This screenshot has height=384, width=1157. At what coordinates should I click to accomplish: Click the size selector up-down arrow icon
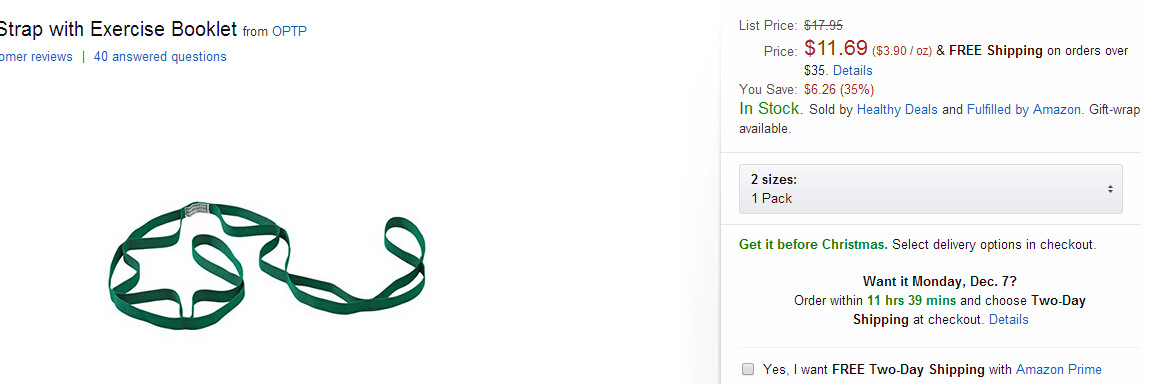click(1110, 189)
